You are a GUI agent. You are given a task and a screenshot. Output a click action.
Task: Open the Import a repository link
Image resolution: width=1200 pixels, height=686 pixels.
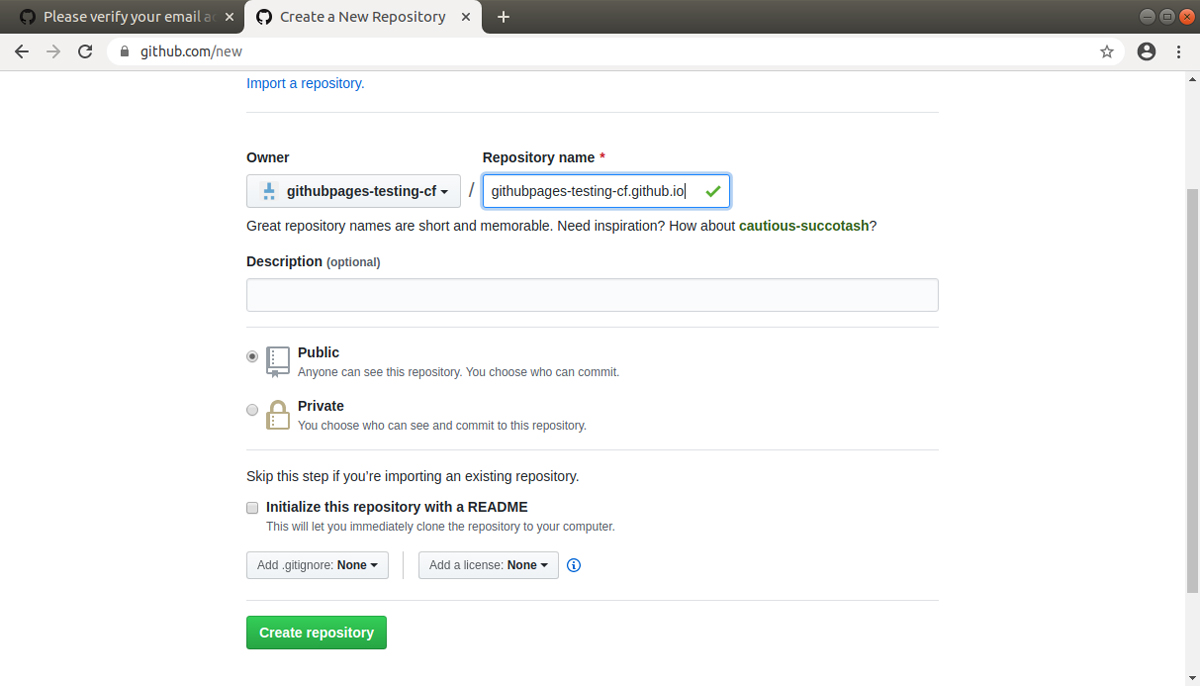click(305, 83)
